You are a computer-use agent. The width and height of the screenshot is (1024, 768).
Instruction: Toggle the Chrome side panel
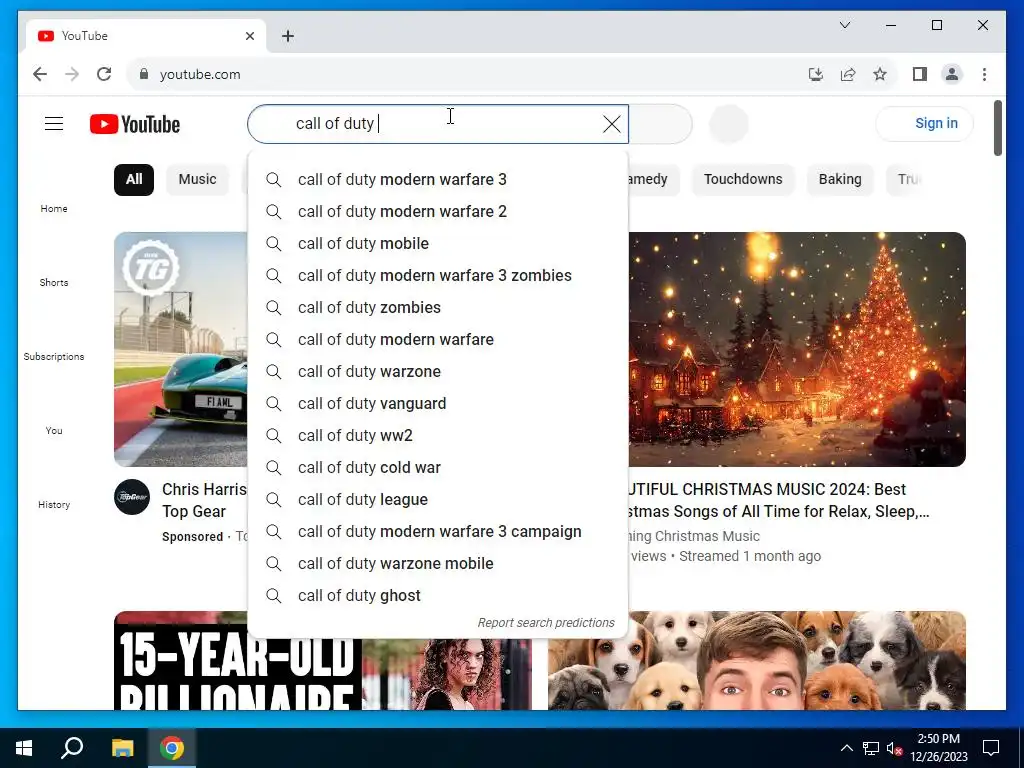click(x=920, y=74)
